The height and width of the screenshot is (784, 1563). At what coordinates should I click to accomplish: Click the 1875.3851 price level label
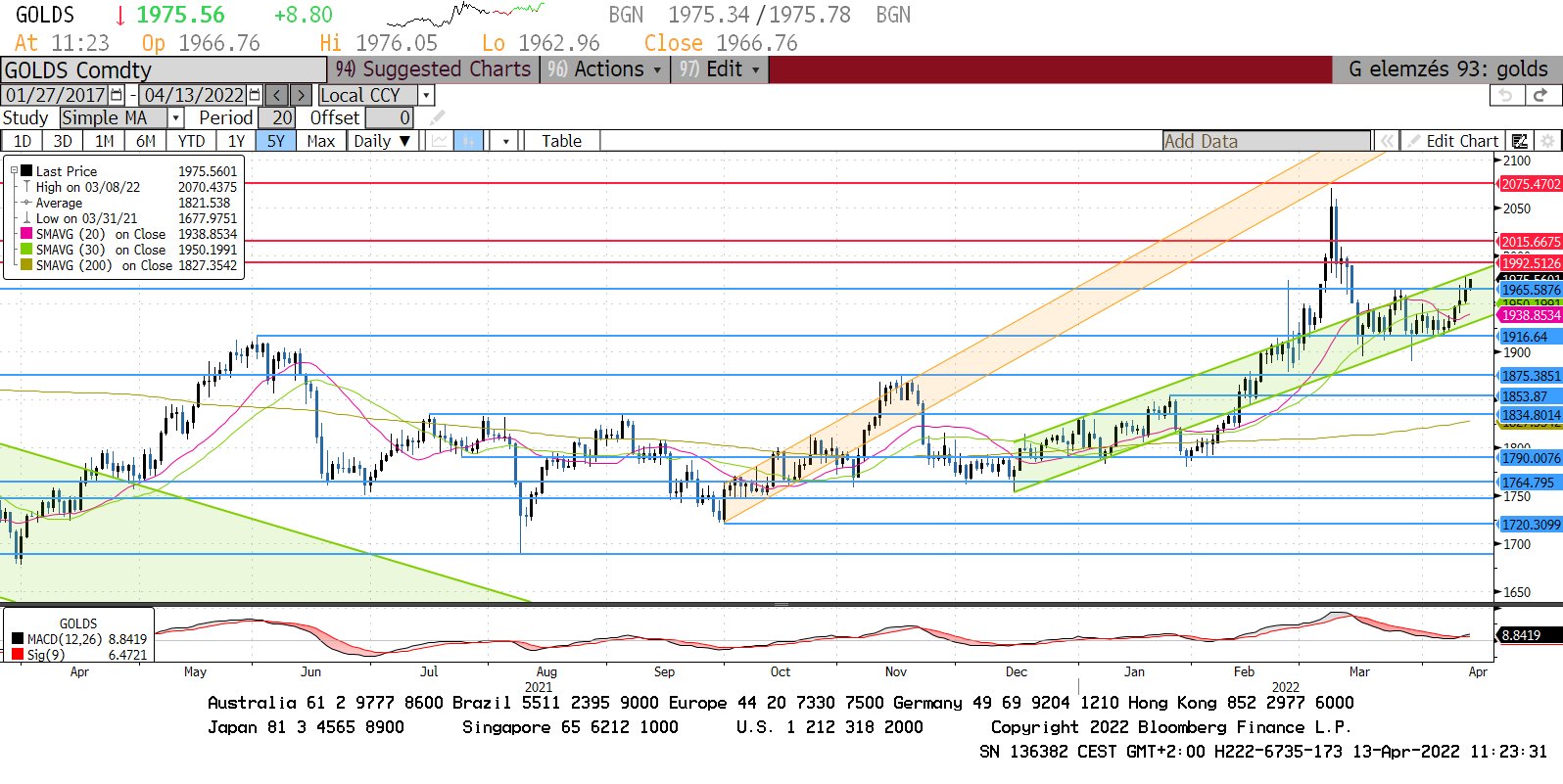point(1531,376)
